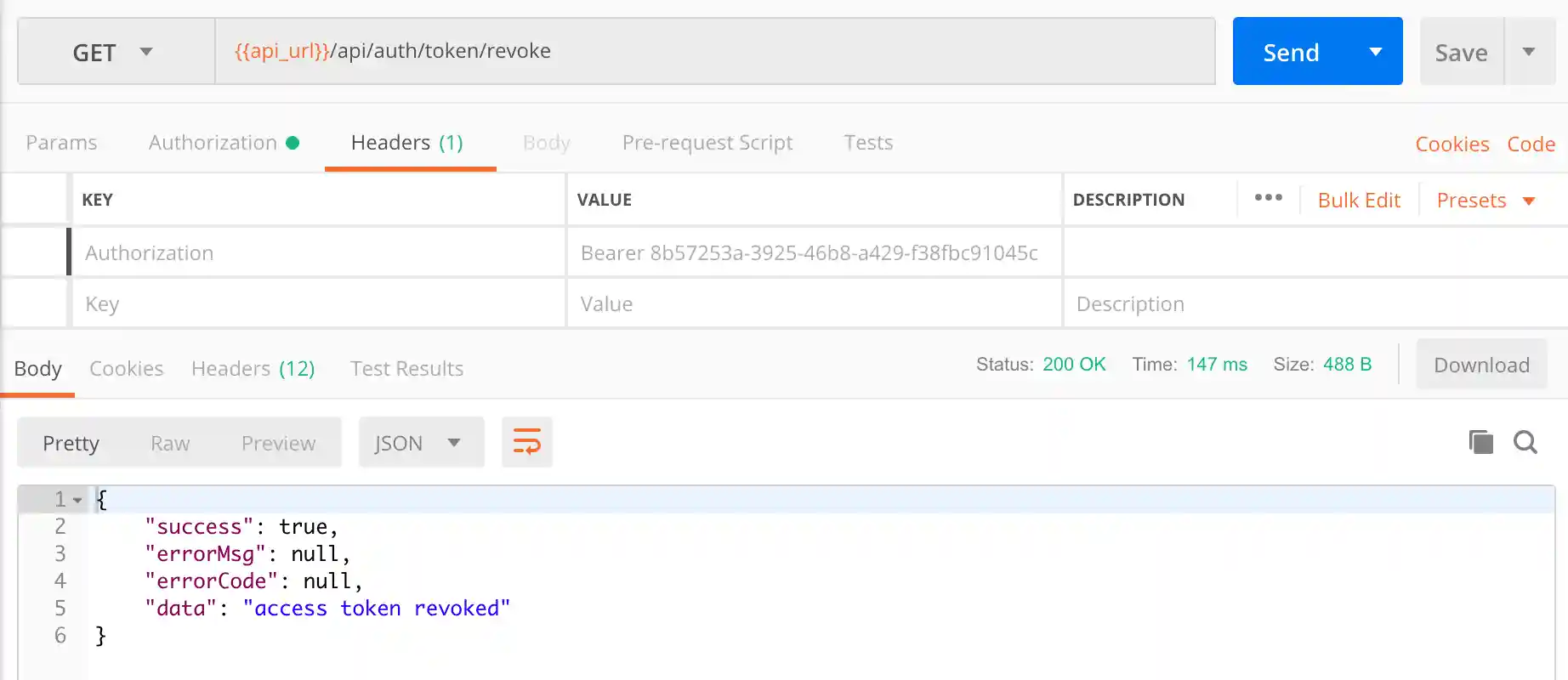Switch to Raw response view
Image resolution: width=1568 pixels, height=680 pixels.
[x=170, y=443]
